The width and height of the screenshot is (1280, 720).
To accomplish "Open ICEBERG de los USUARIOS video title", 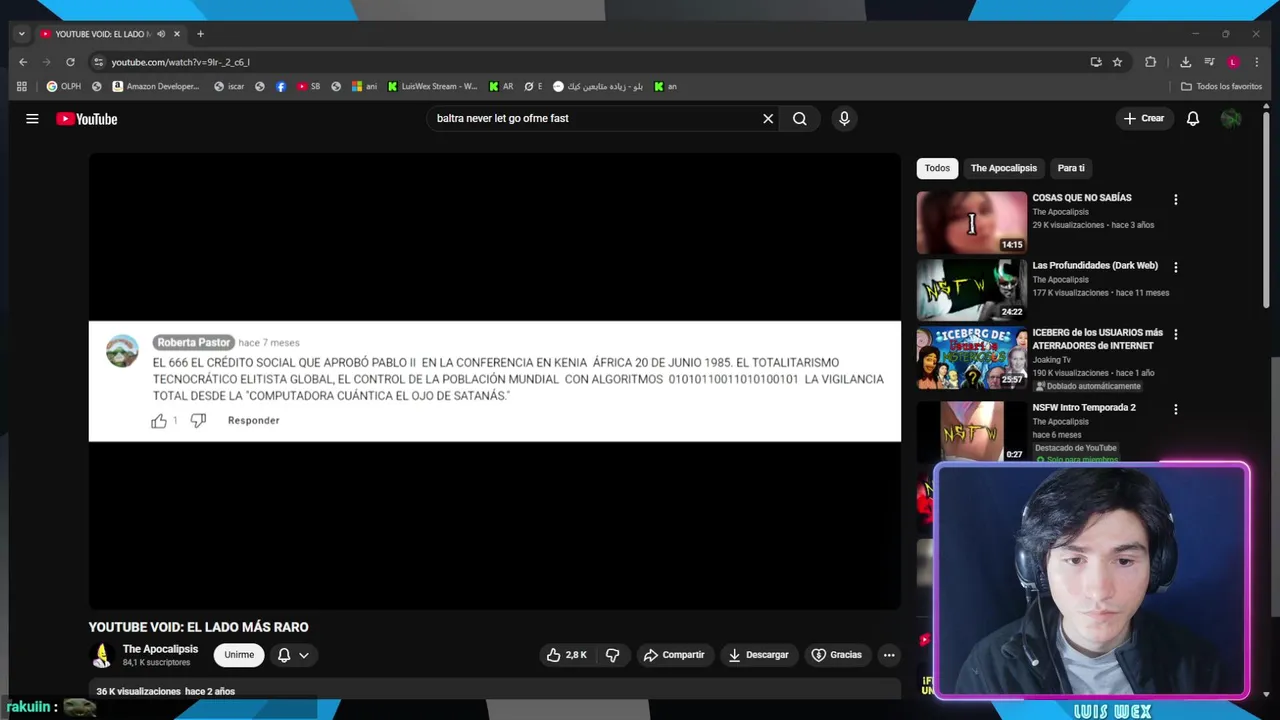I will click(1098, 339).
